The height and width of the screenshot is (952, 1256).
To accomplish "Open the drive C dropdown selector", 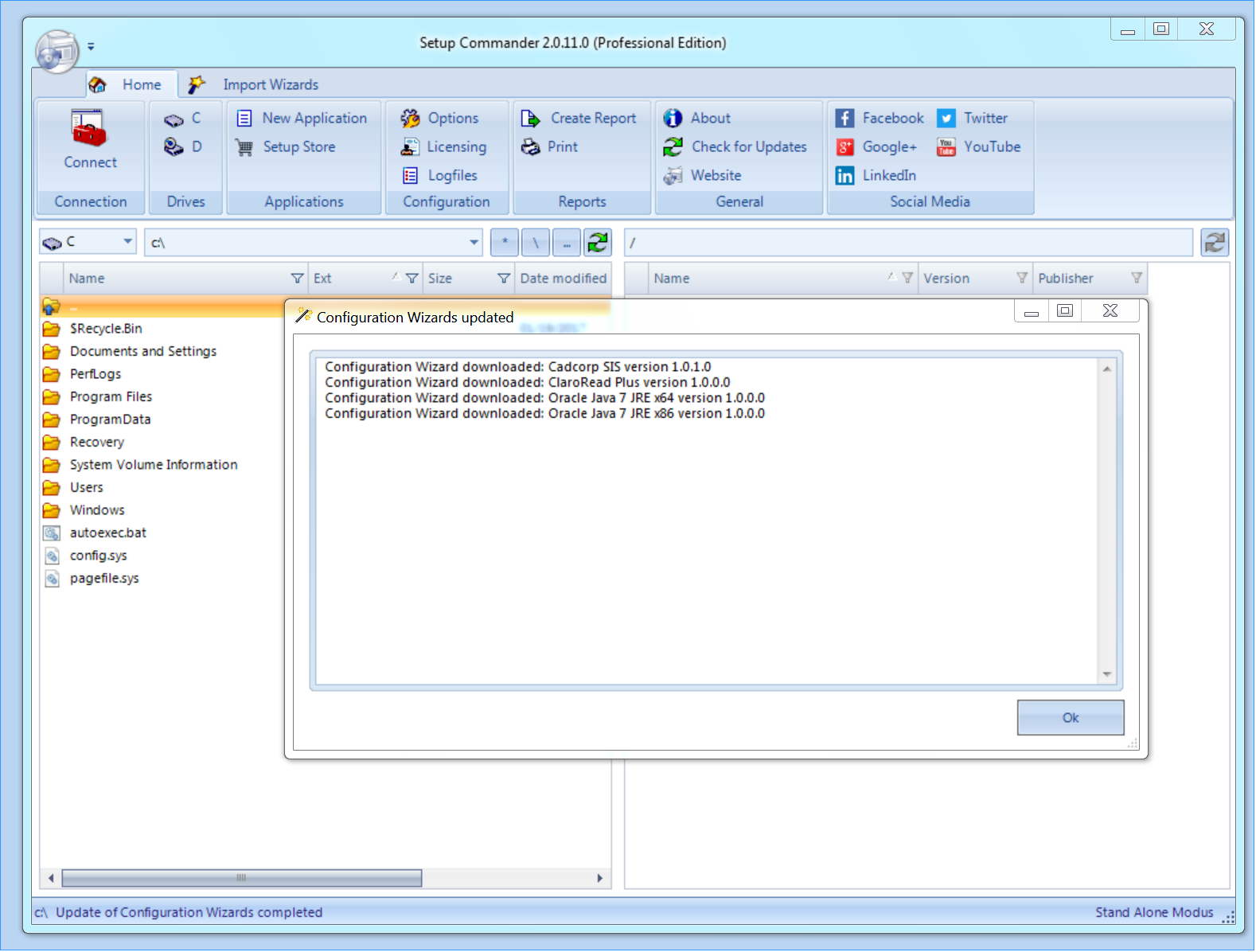I will coord(128,242).
